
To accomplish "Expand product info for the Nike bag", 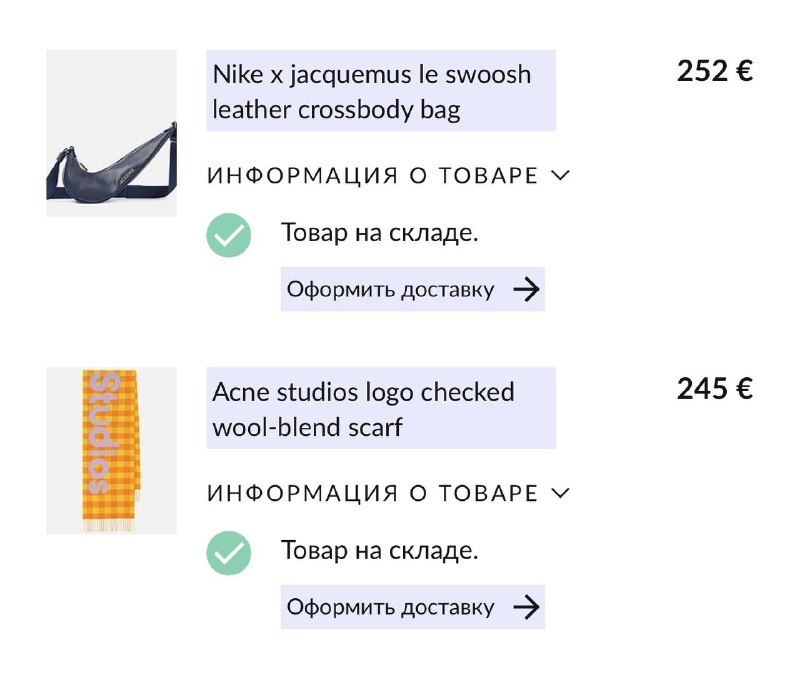I will pyautogui.click(x=388, y=175).
